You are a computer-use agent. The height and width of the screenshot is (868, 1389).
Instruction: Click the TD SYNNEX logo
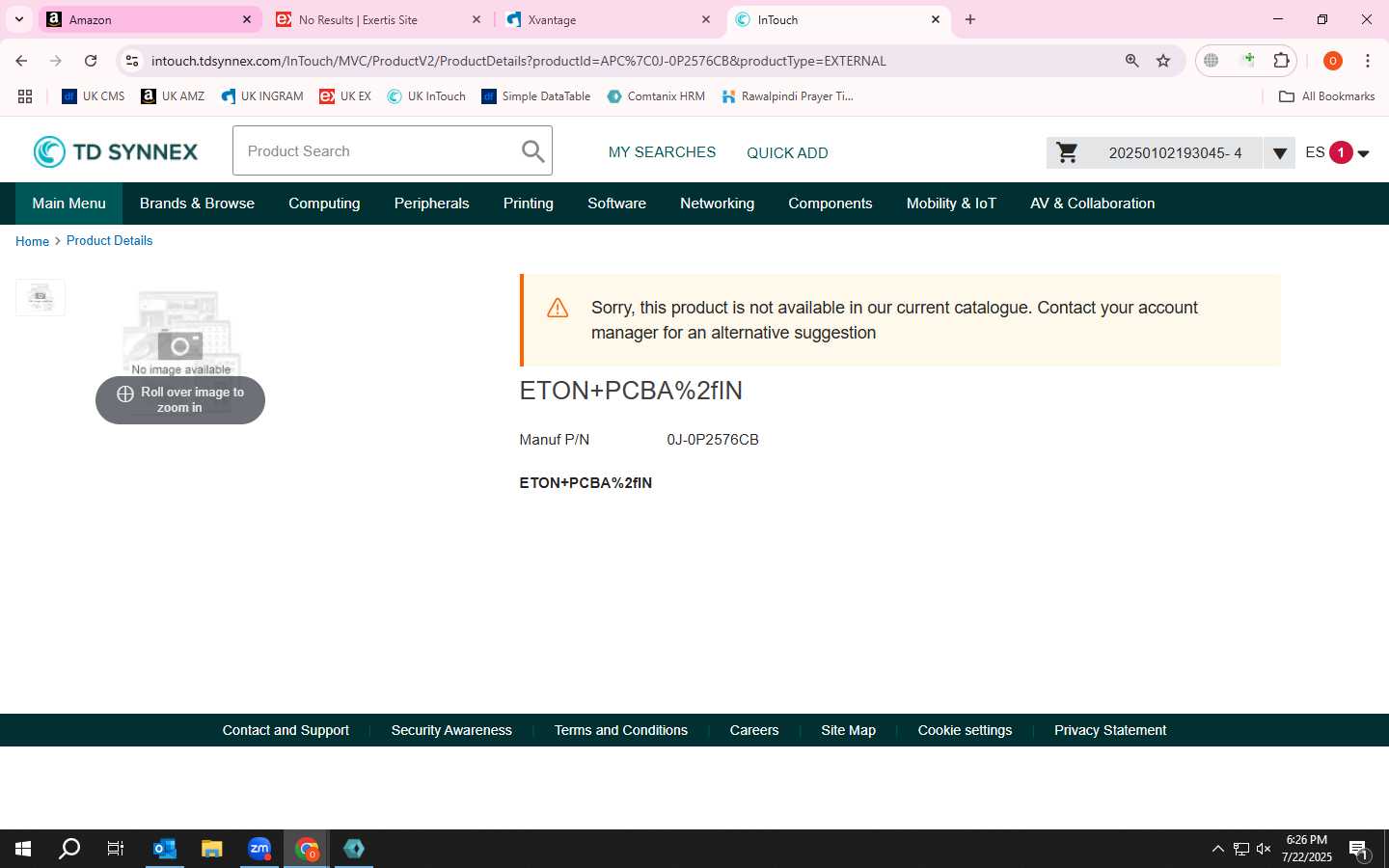click(x=116, y=151)
